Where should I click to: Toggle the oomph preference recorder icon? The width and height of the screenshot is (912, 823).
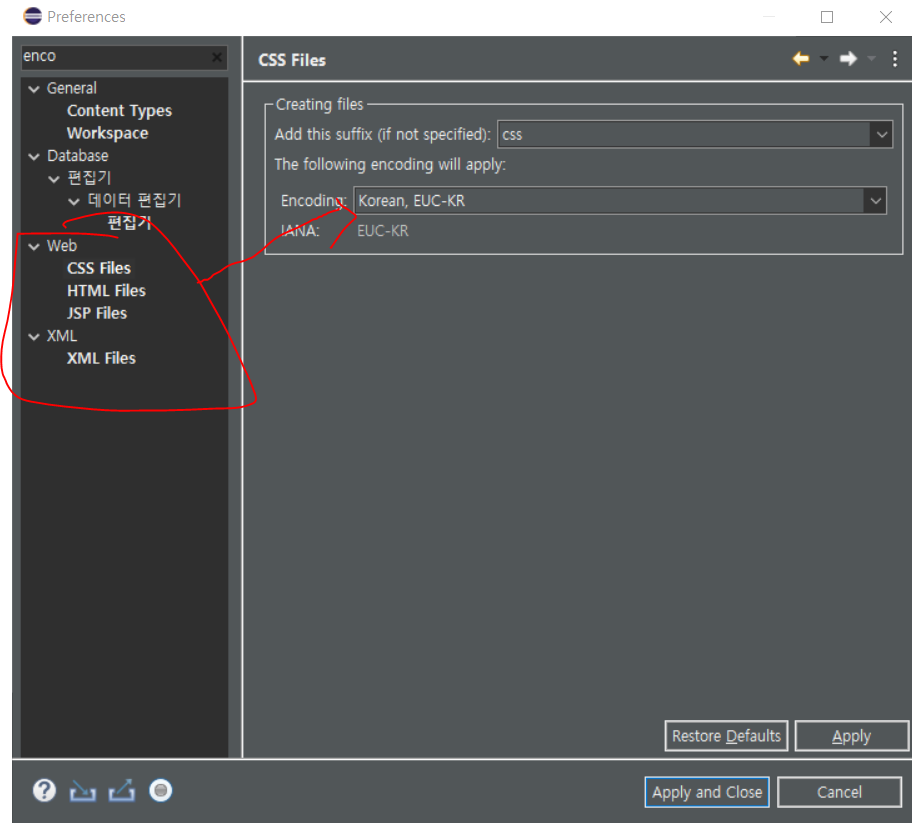click(x=161, y=790)
